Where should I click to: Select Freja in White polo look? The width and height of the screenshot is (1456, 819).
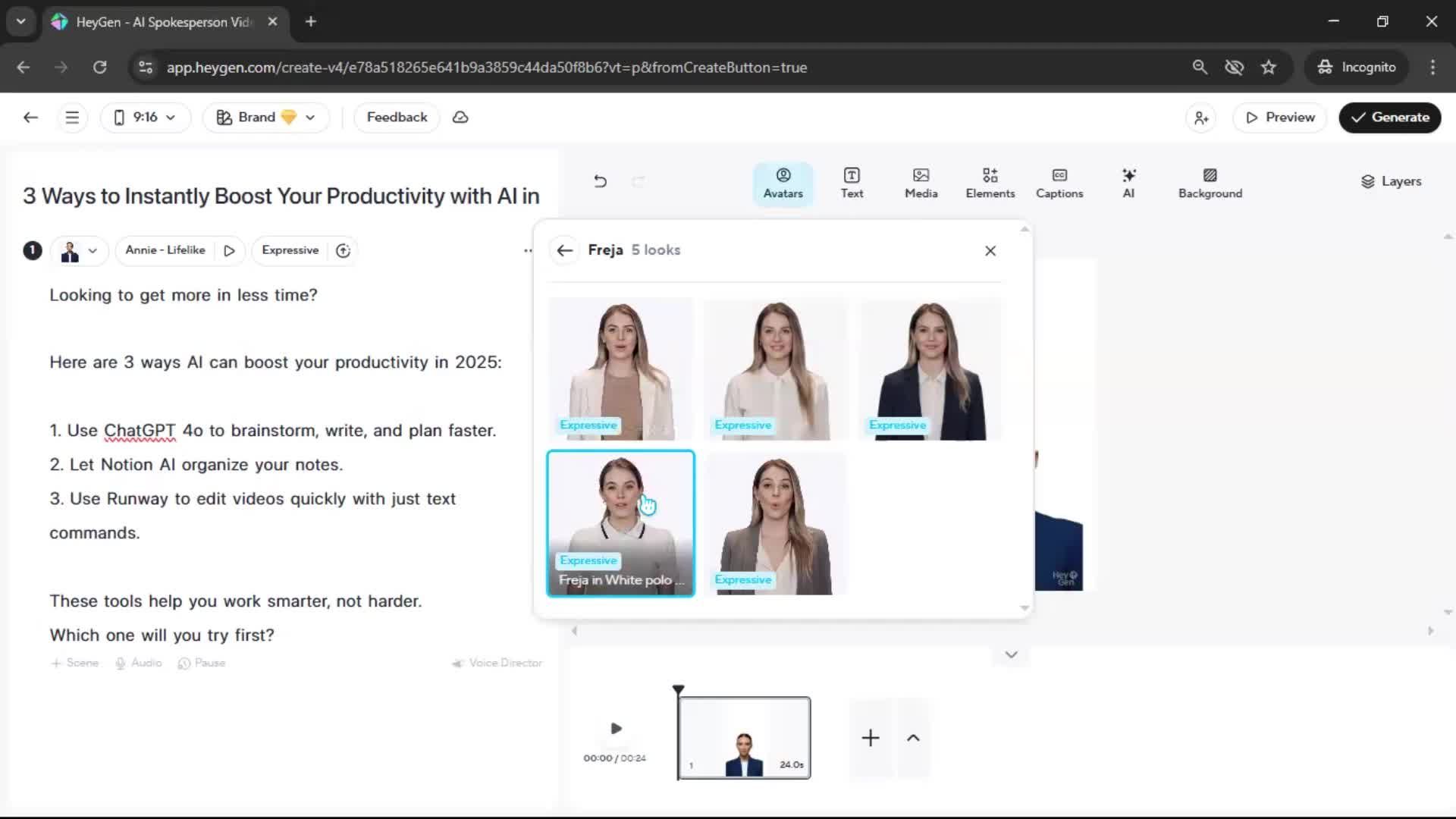[x=620, y=523]
